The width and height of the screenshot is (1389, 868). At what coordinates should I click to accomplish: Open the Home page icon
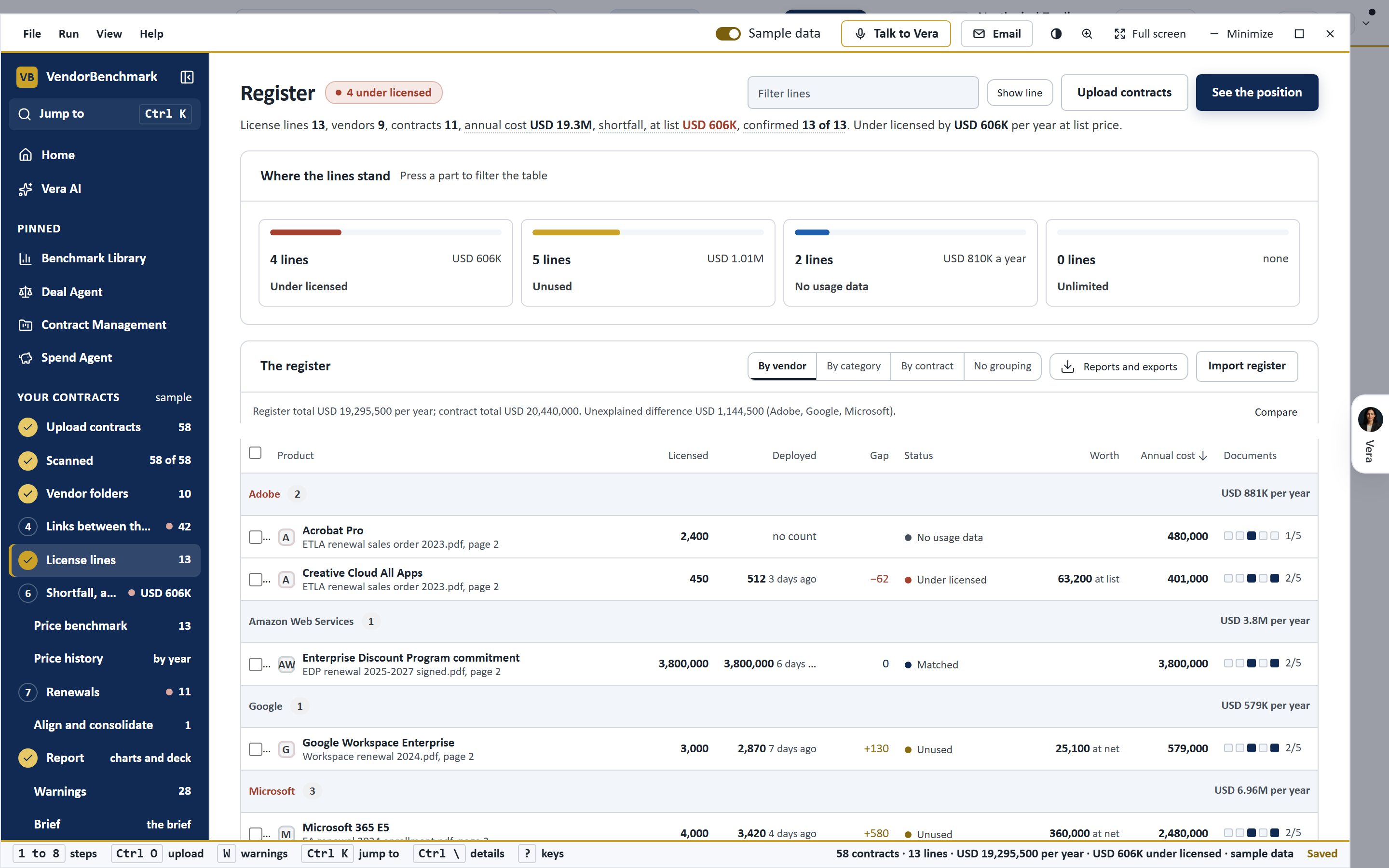point(25,155)
